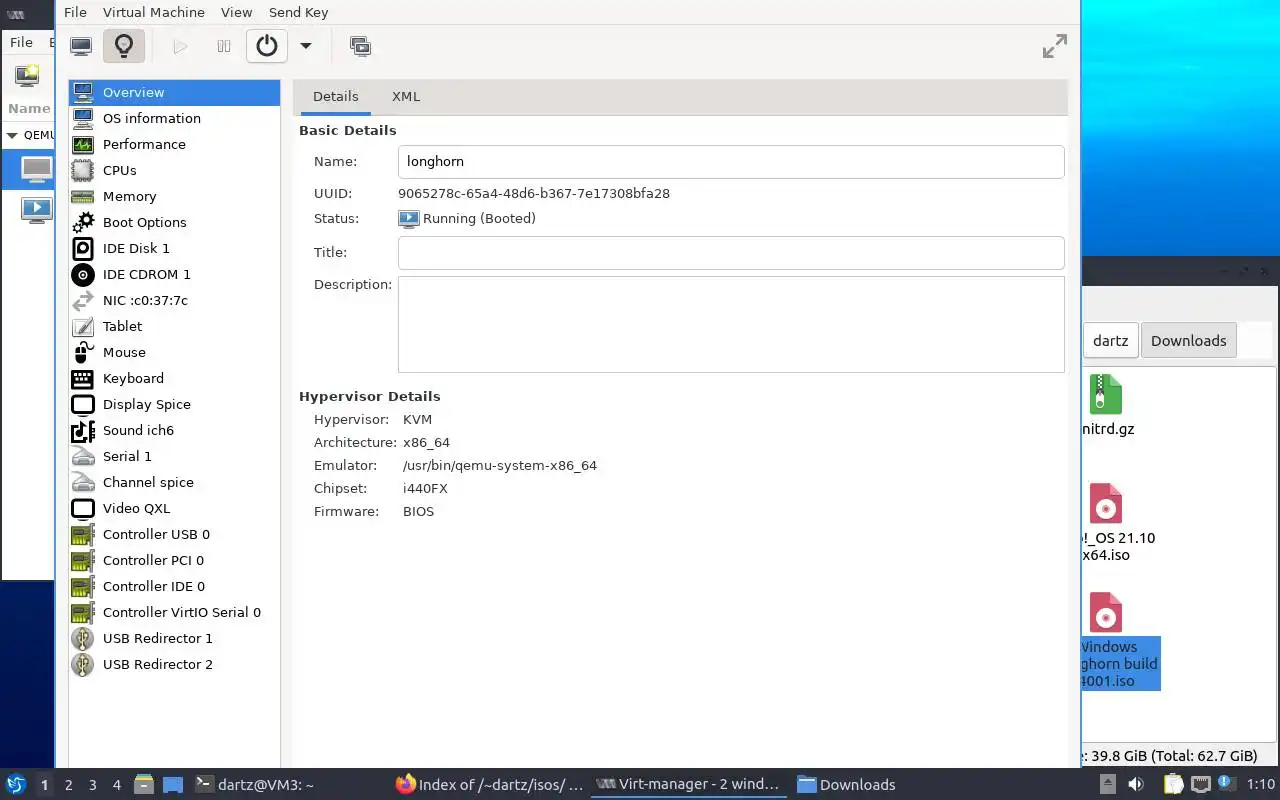Click Downloads path button in file manager

(x=1188, y=340)
